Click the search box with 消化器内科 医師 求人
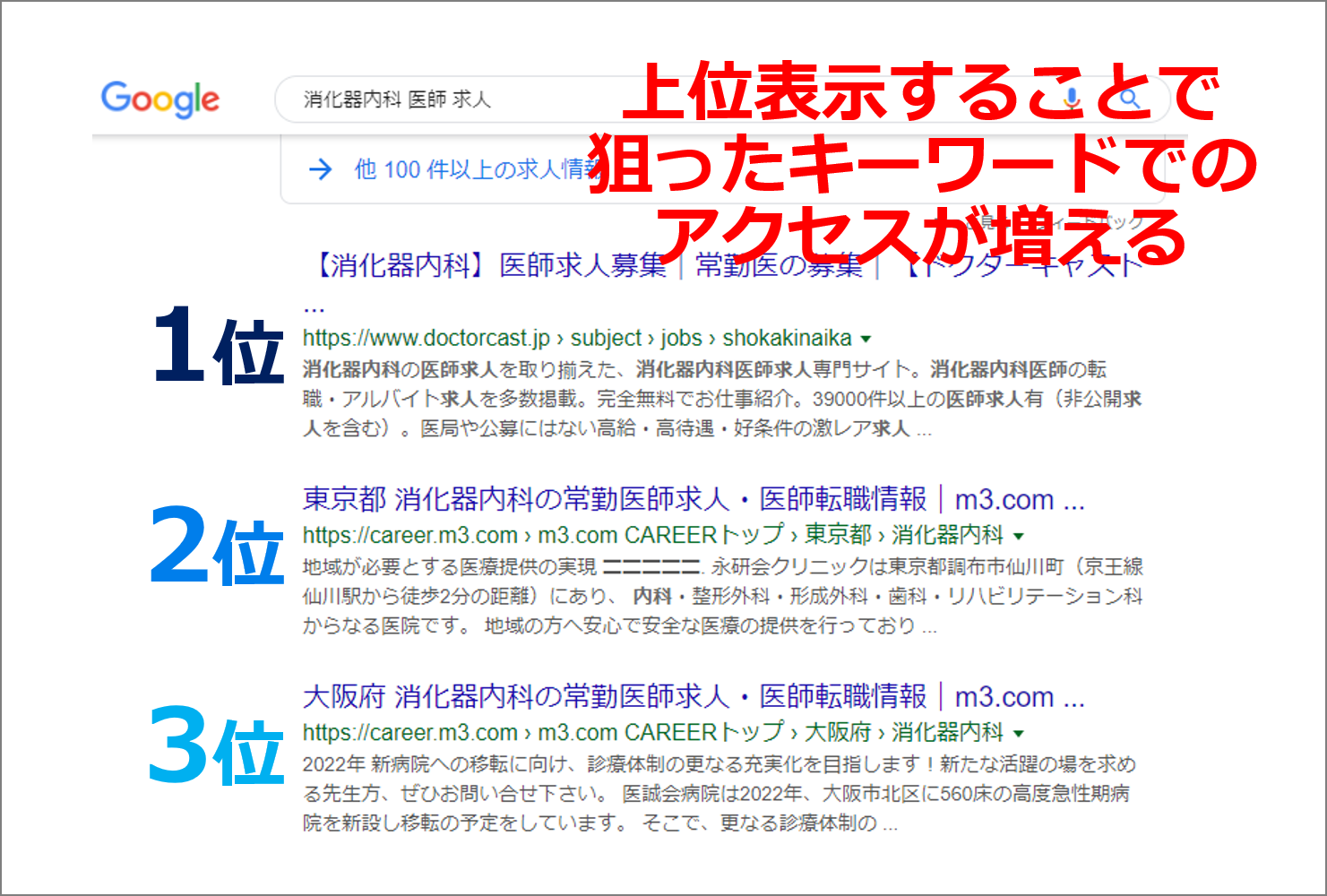 pos(722,99)
